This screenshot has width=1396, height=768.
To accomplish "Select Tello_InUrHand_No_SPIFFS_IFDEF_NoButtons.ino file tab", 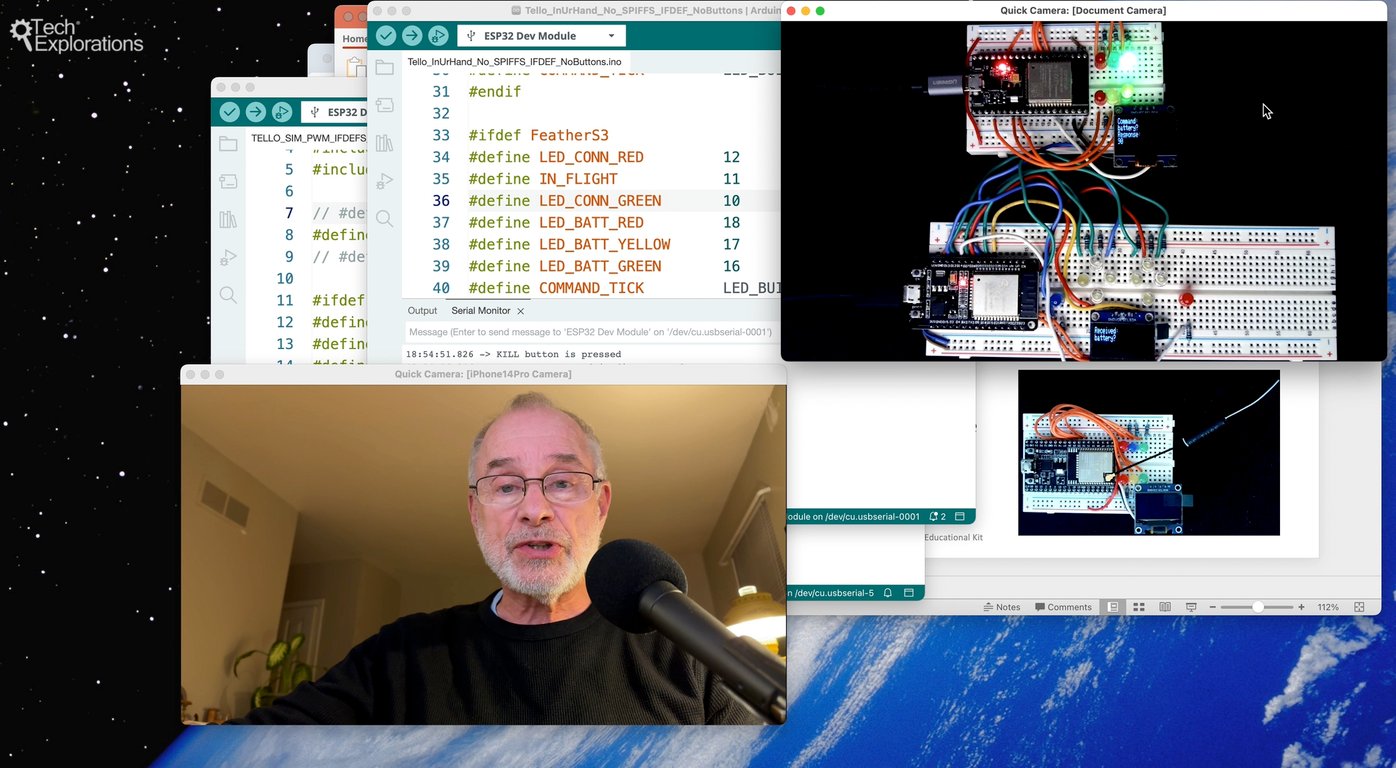I will tap(514, 62).
